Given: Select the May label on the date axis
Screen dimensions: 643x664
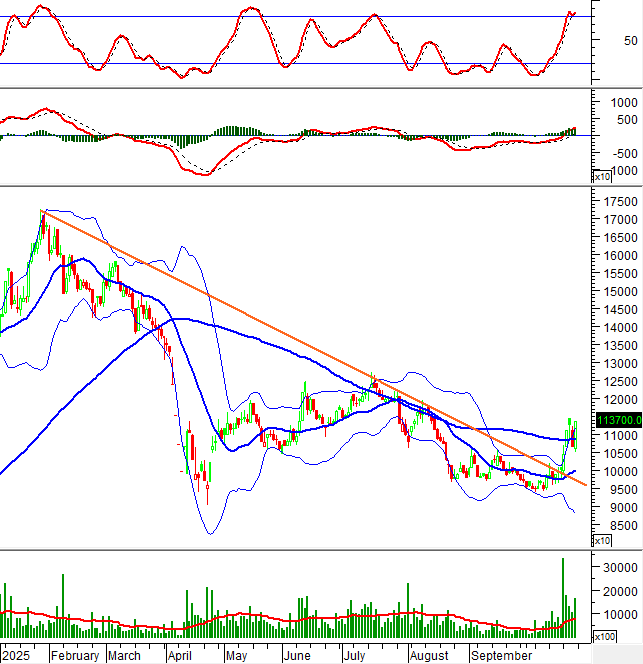Looking at the screenshot, I should [x=236, y=656].
